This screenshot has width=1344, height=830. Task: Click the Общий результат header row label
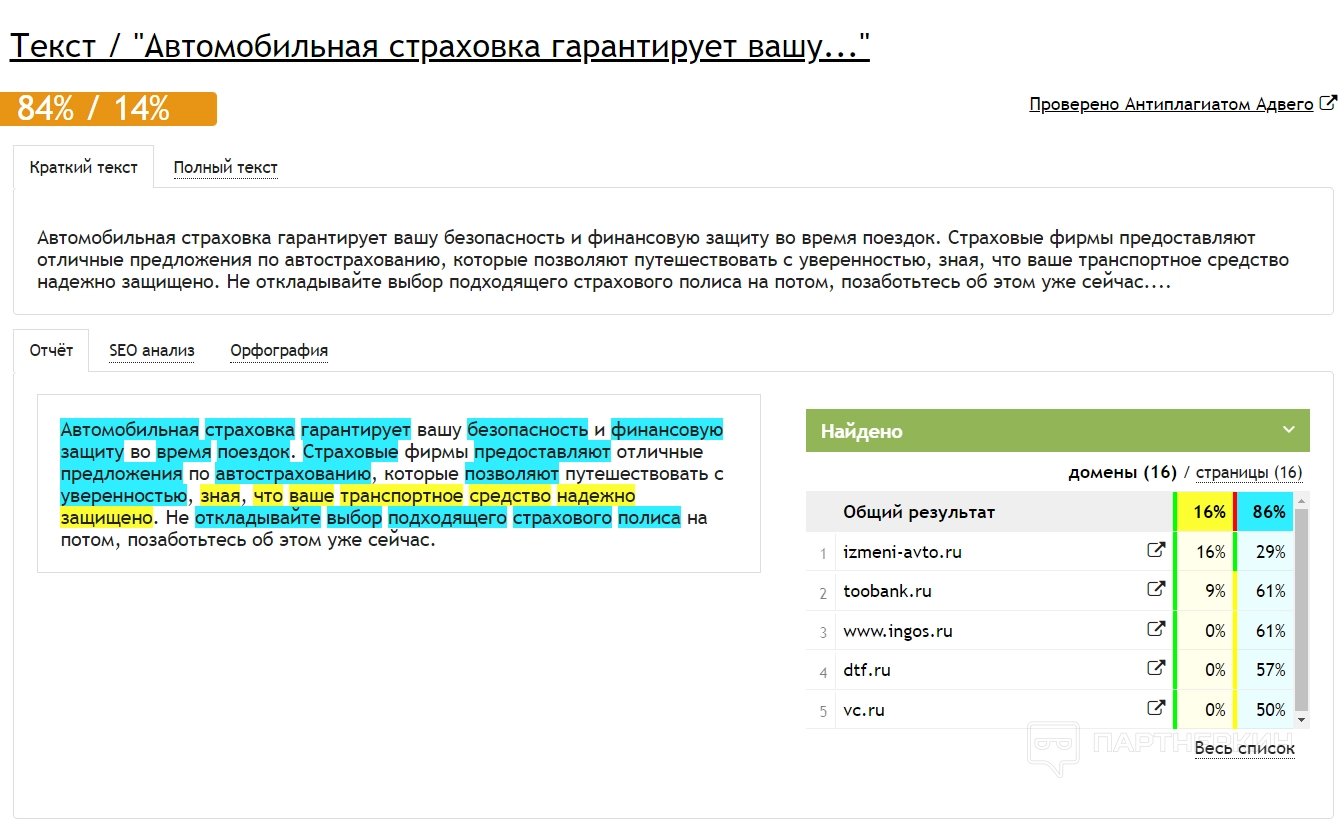919,512
